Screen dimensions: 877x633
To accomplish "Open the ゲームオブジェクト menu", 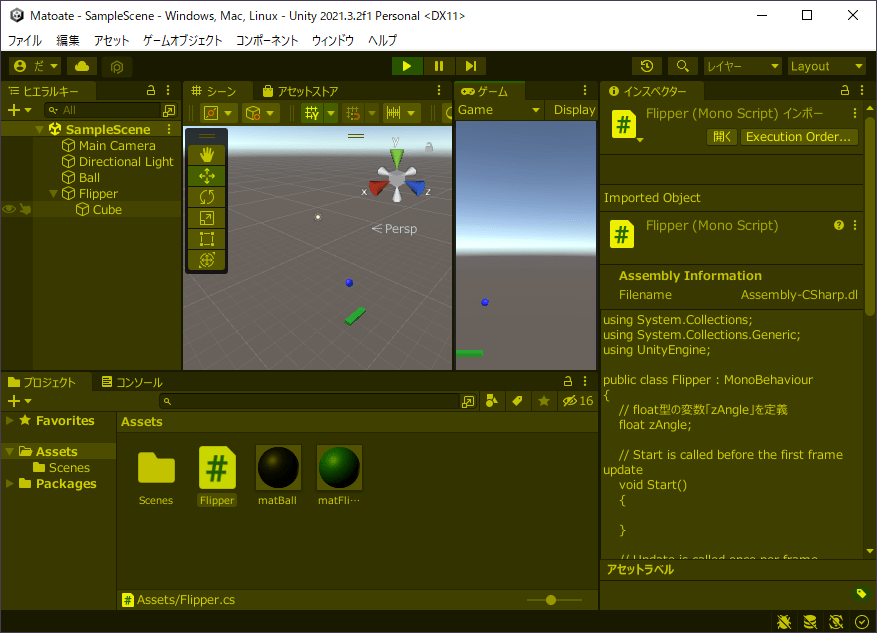I will [x=182, y=40].
